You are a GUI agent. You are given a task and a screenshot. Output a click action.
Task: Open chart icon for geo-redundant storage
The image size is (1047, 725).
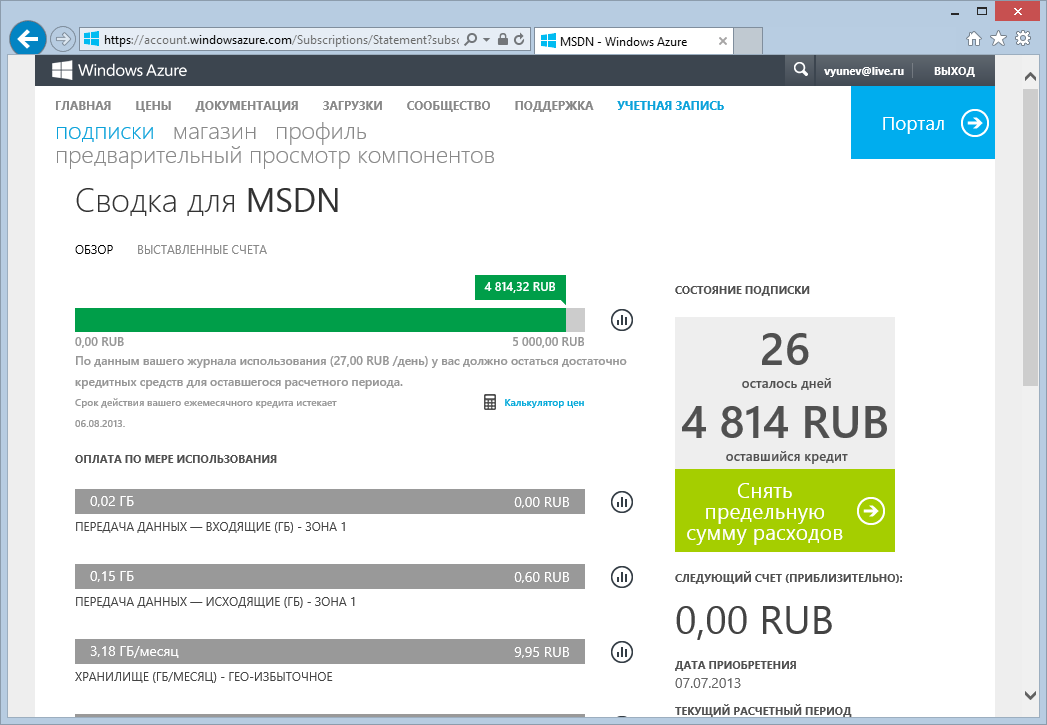tap(622, 652)
